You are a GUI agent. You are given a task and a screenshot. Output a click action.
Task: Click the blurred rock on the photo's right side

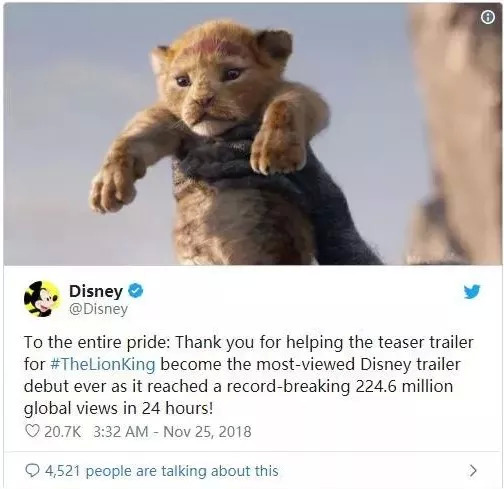tap(455, 133)
